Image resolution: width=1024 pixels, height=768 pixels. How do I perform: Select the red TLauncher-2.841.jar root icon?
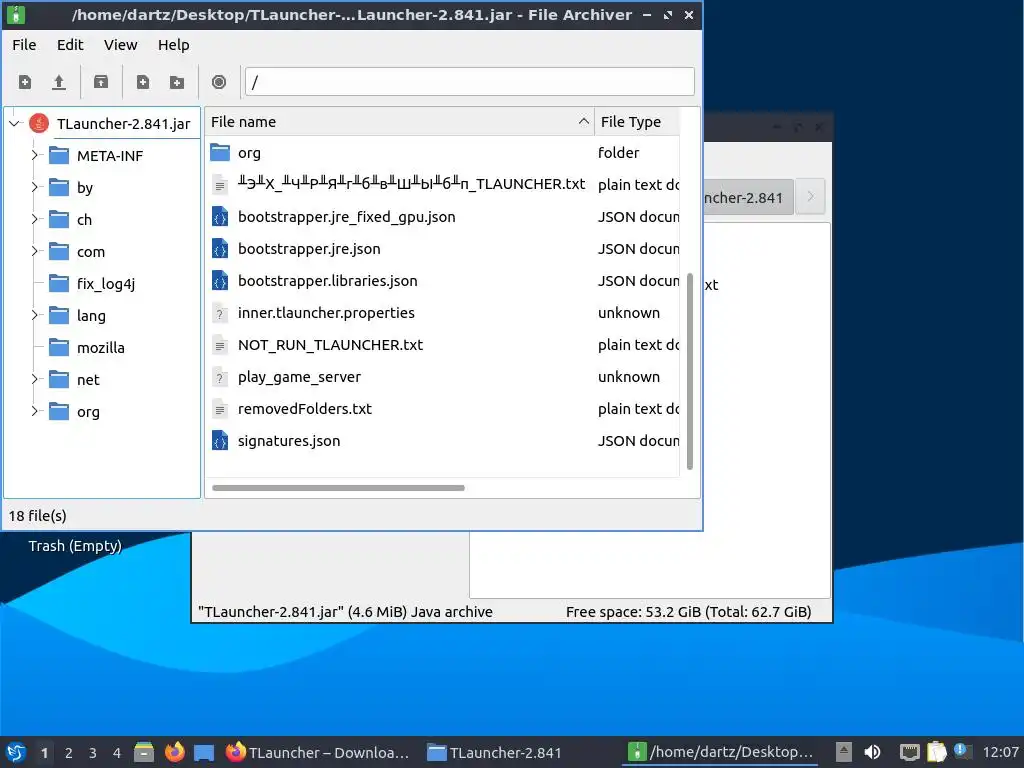(39, 123)
